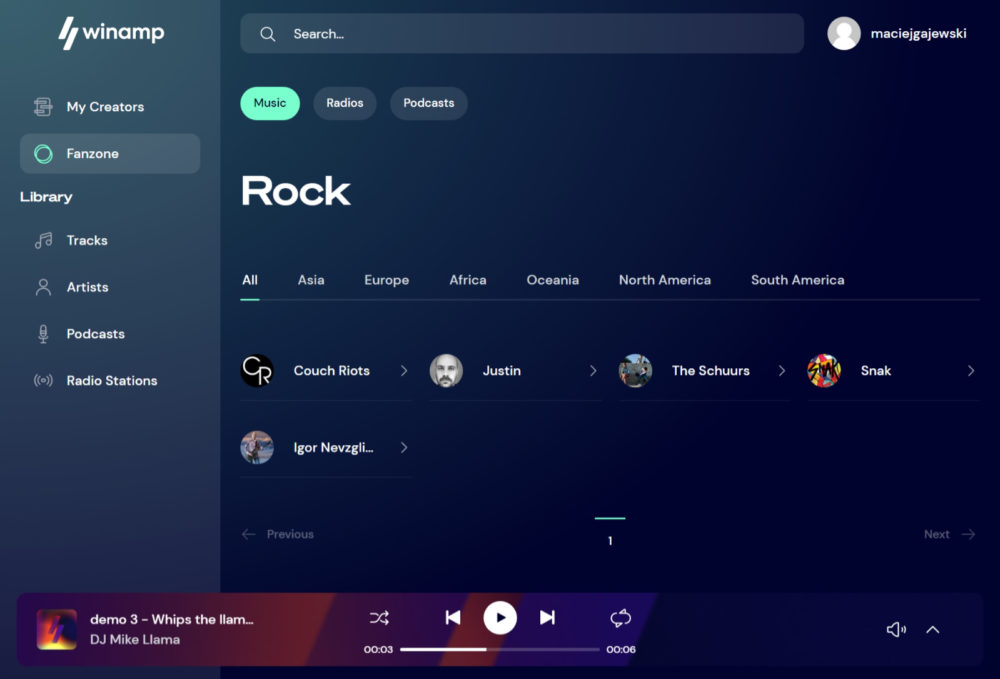The width and height of the screenshot is (1000, 679).
Task: Expand the Igor Nevzgli... chevron
Action: click(404, 448)
